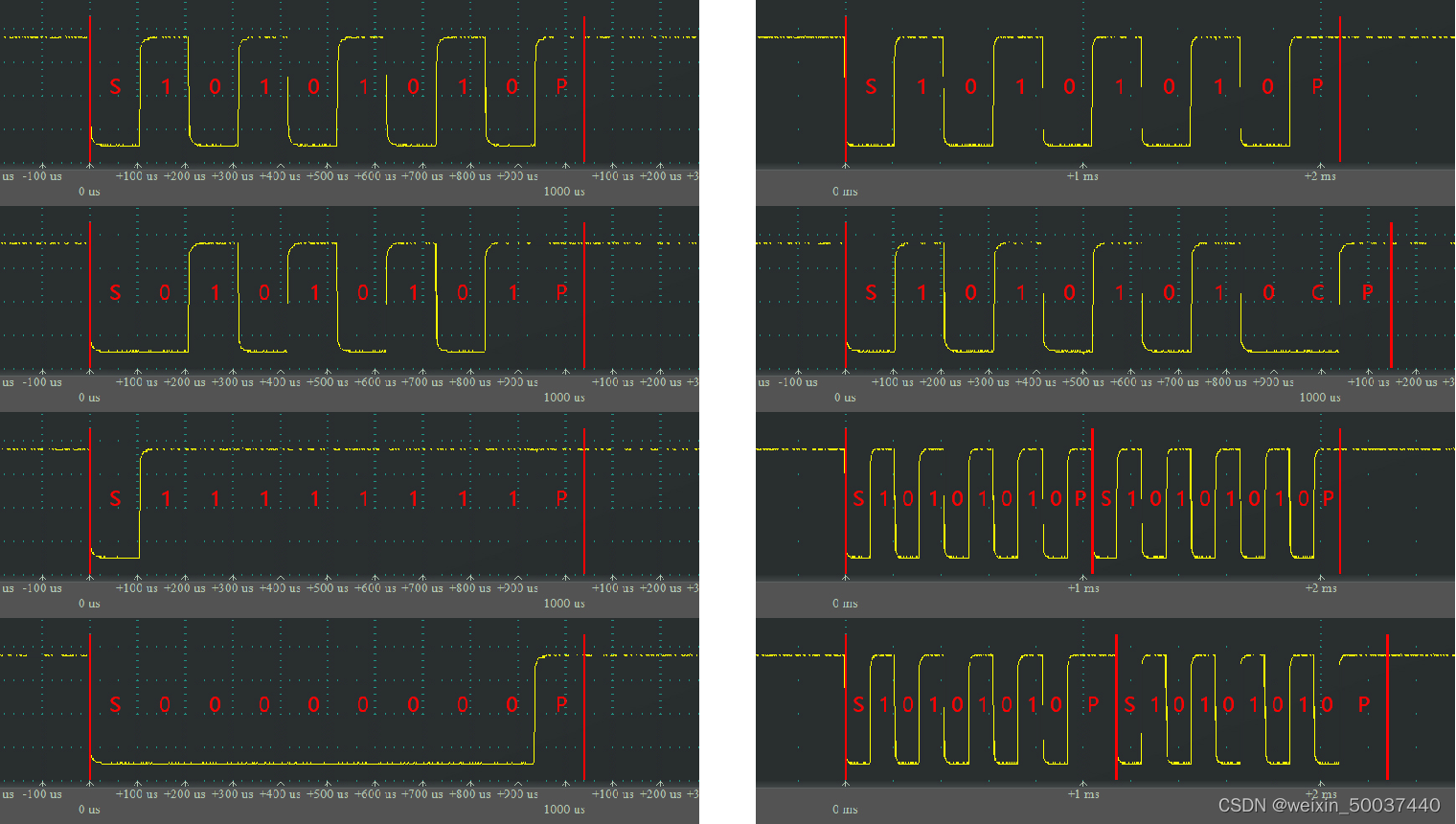Click the "P" label right after the "C" bit
The height and width of the screenshot is (824, 1456).
coord(1368,292)
